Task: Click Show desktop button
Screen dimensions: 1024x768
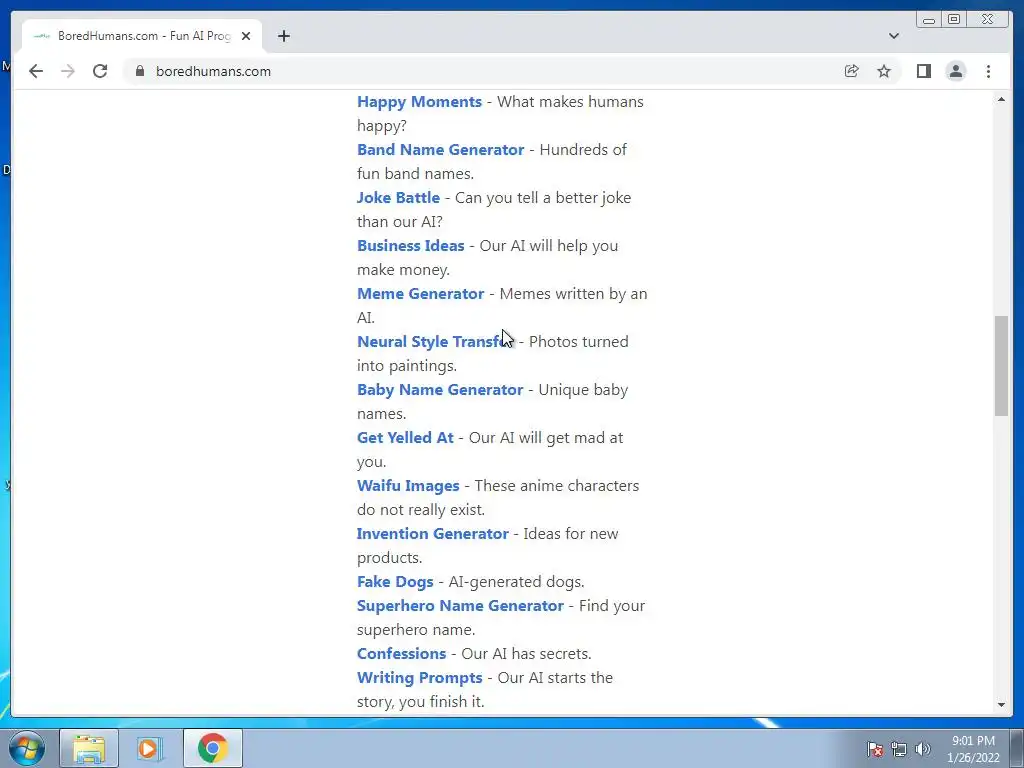Action: [x=1017, y=748]
